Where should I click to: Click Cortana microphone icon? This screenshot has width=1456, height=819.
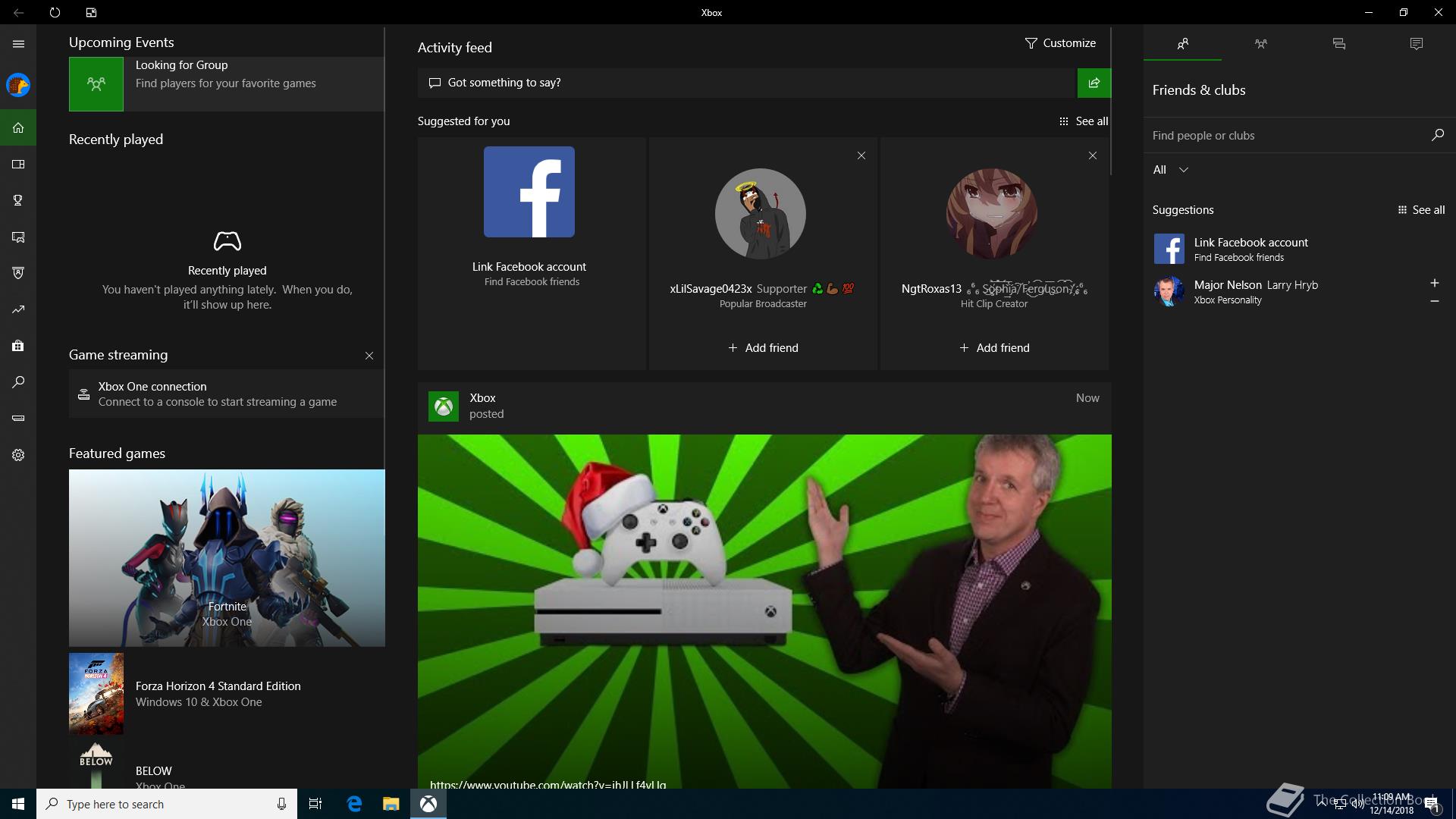[x=281, y=804]
